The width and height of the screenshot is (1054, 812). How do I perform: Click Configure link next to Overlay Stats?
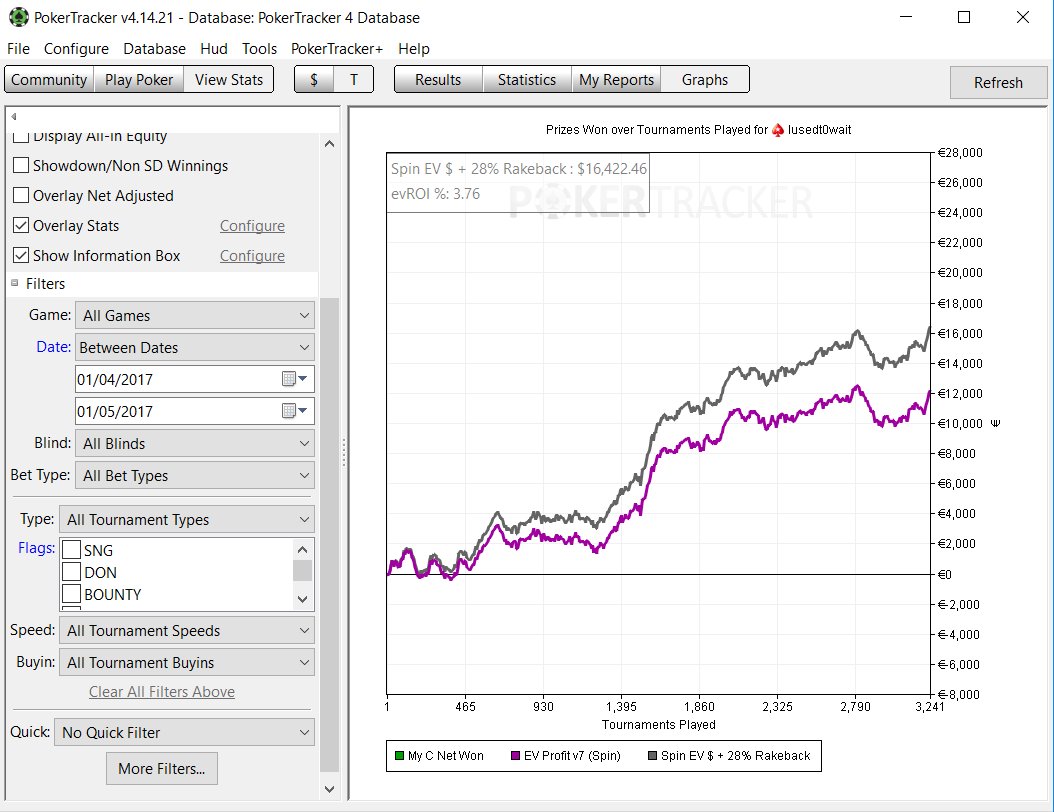tap(252, 226)
